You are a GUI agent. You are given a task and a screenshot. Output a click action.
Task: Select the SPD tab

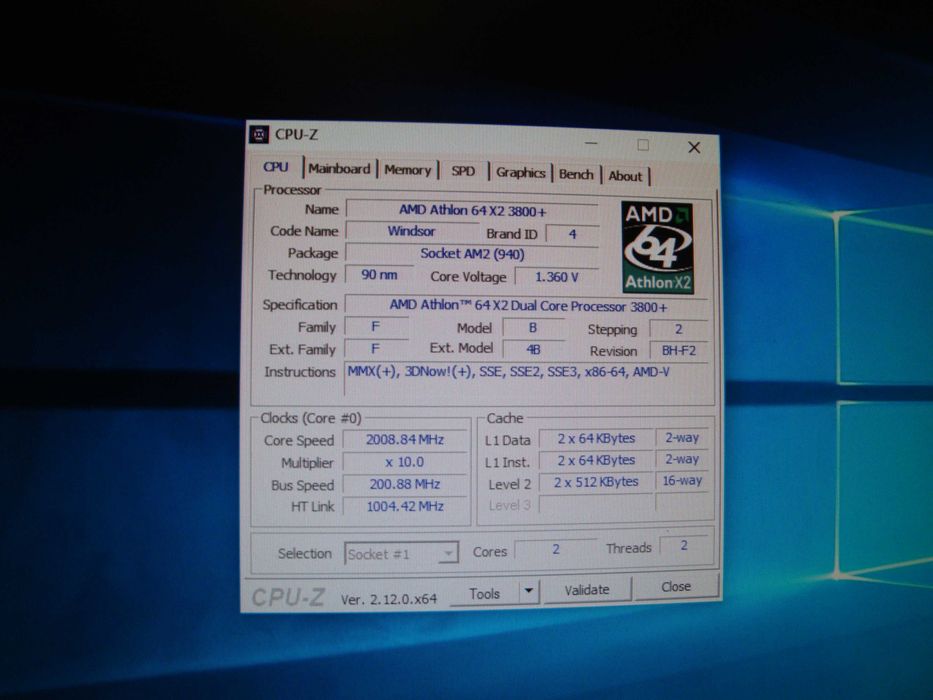point(463,171)
